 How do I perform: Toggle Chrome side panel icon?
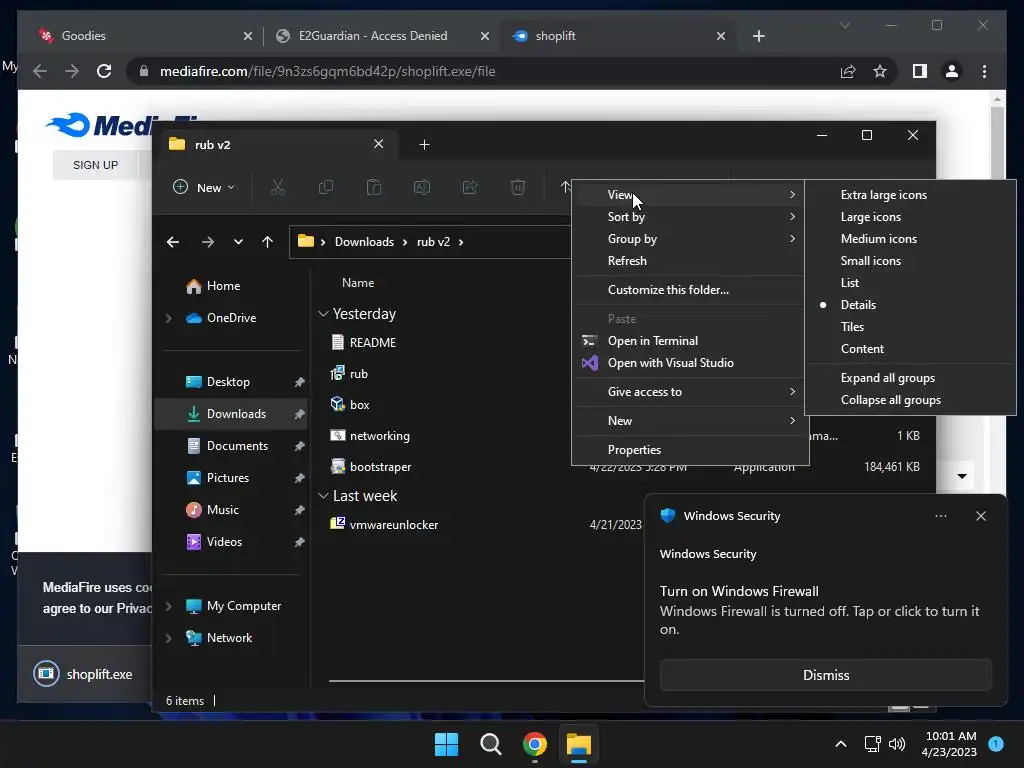point(920,71)
